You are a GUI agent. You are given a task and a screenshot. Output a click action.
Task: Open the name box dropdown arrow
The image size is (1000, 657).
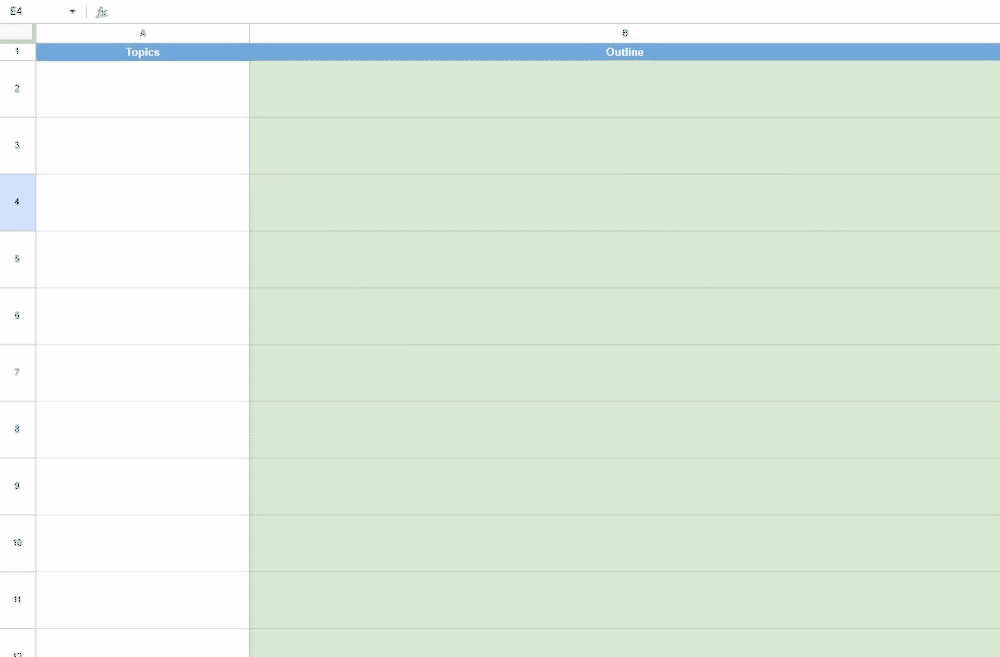(x=72, y=11)
